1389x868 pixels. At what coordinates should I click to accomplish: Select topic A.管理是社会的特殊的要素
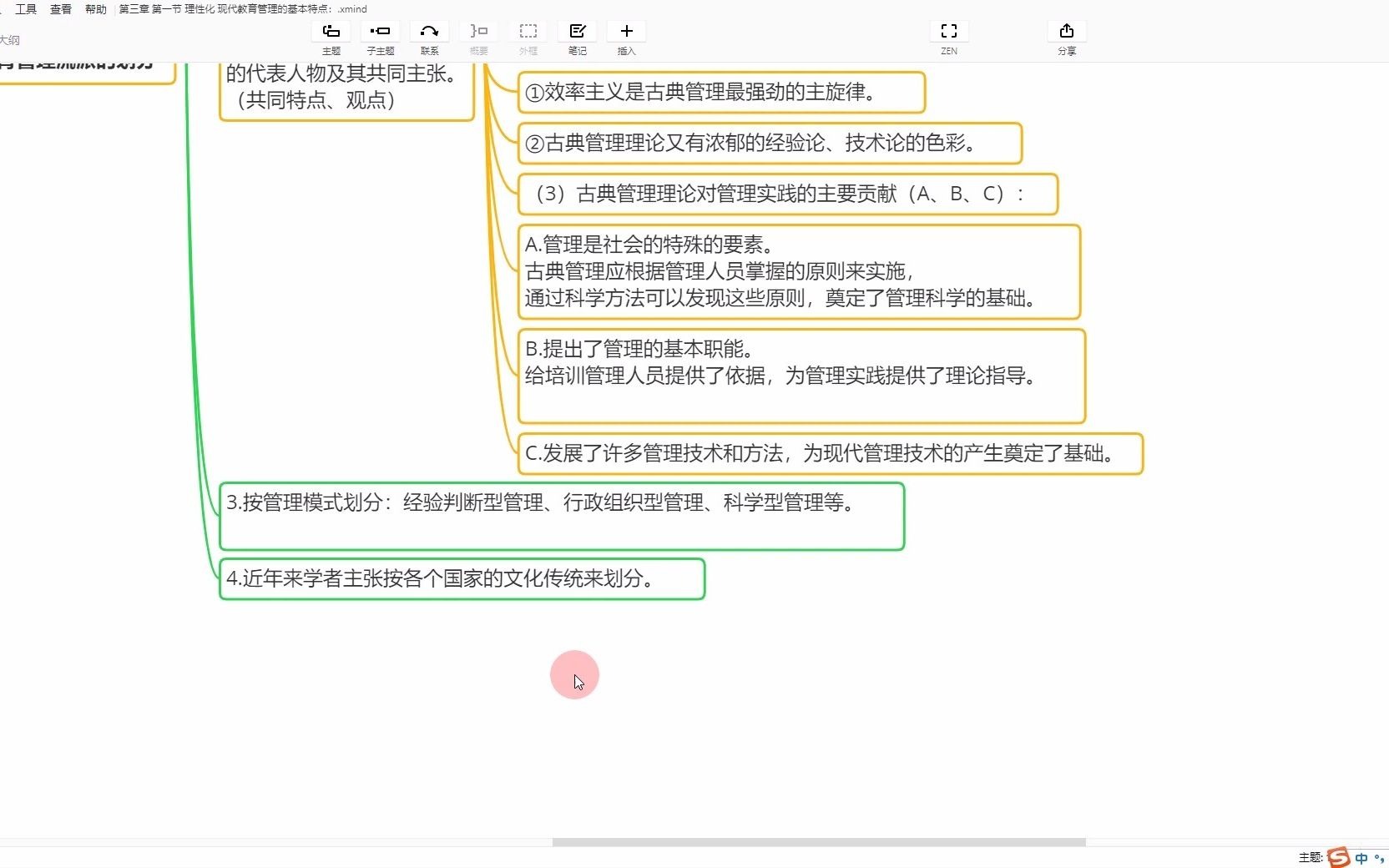pyautogui.click(x=800, y=272)
